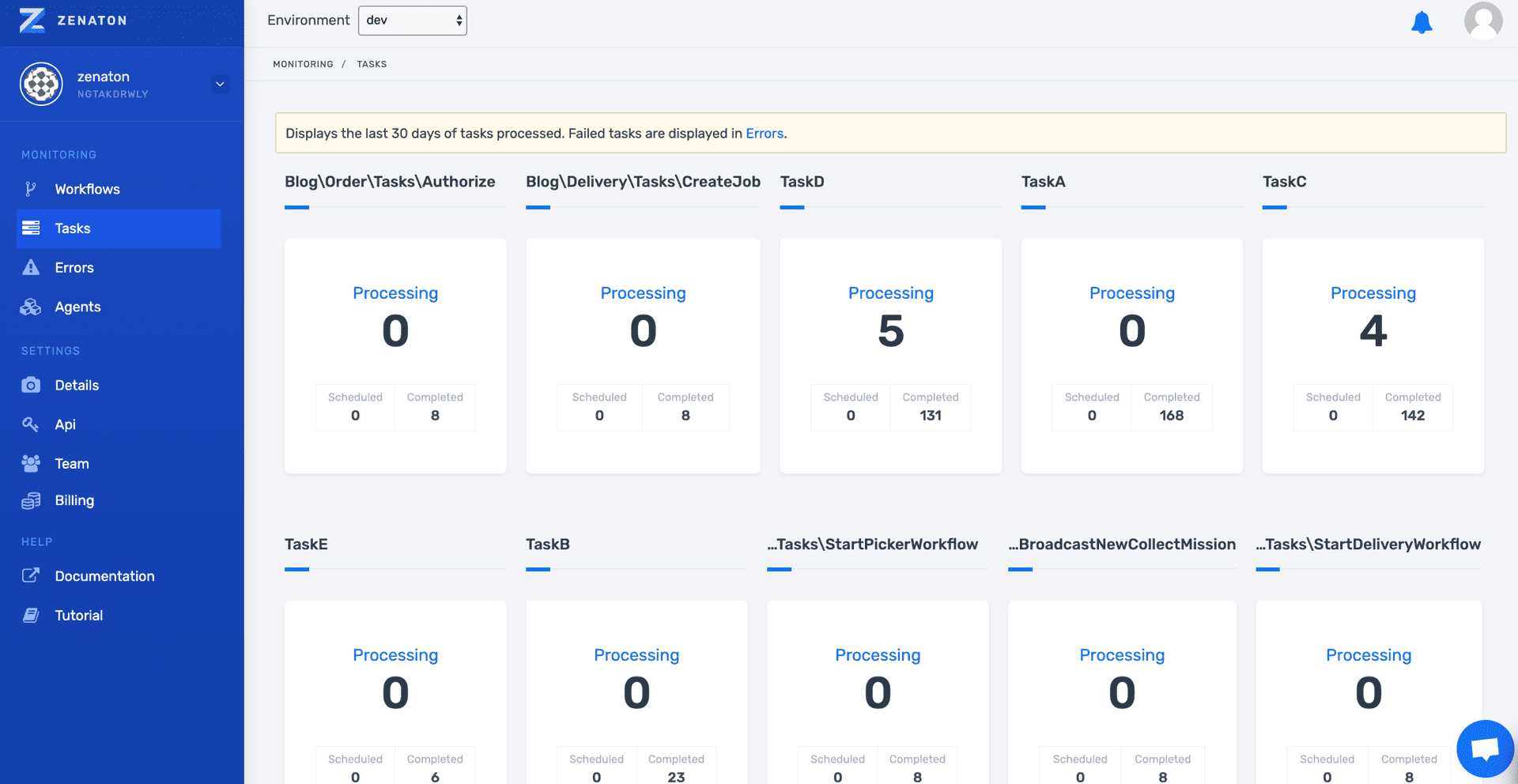Click TaskE Completed value 6
The image size is (1518, 784).
435,777
